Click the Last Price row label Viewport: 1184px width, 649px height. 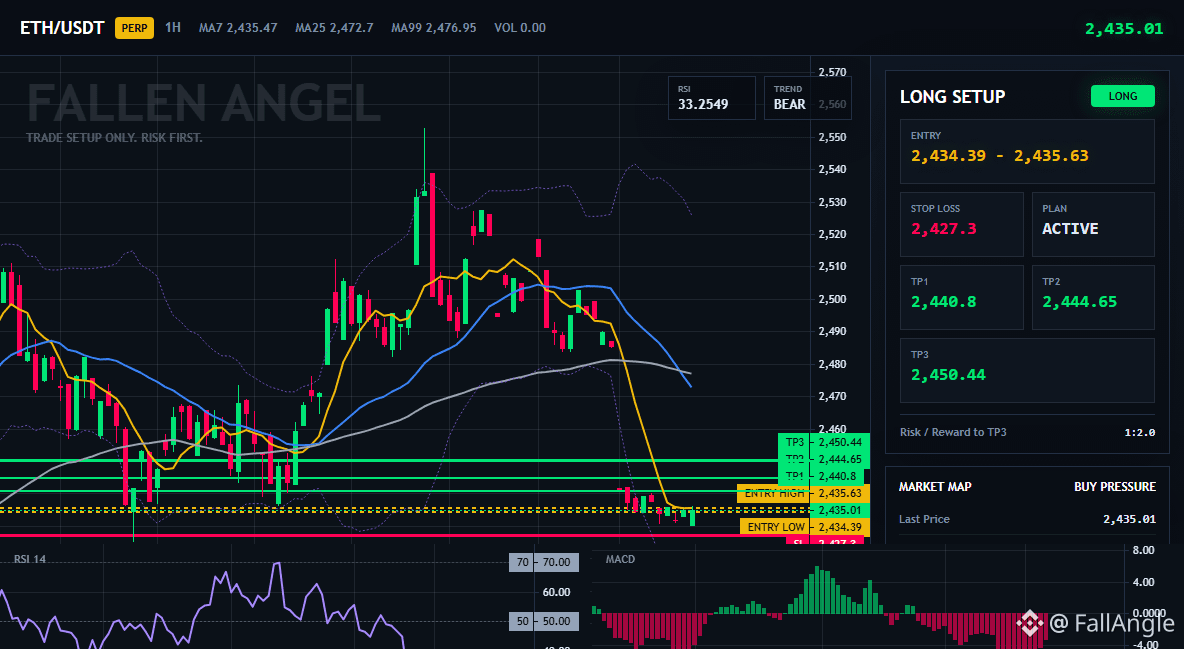[x=924, y=519]
